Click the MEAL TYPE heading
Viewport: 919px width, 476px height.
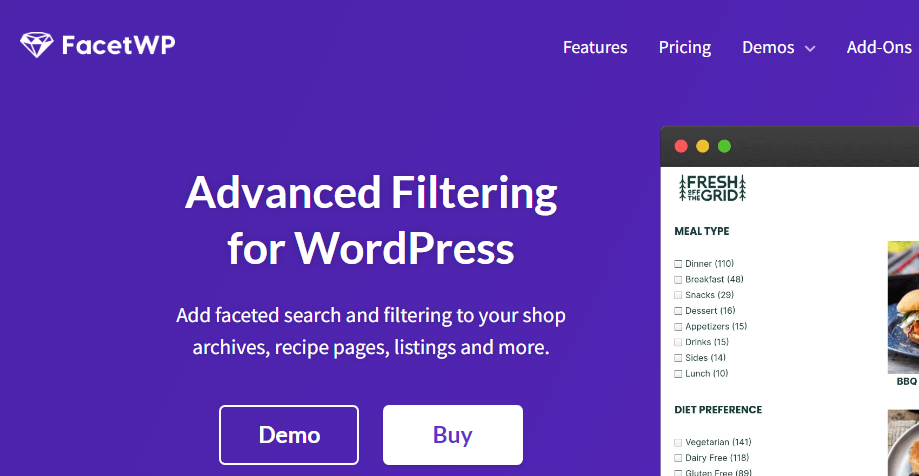coord(702,232)
